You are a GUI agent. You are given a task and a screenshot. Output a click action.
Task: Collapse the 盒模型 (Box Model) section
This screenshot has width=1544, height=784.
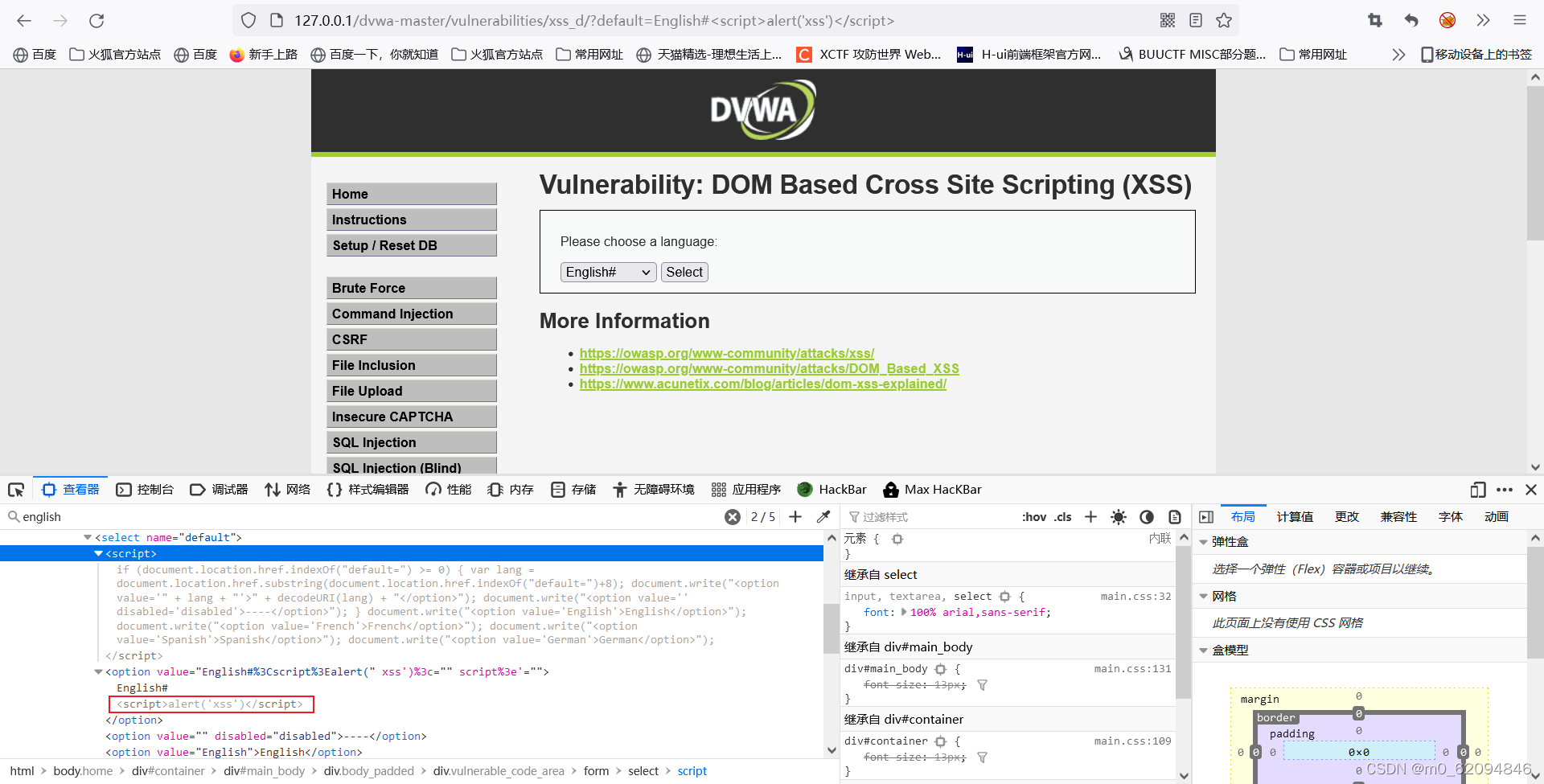1204,651
